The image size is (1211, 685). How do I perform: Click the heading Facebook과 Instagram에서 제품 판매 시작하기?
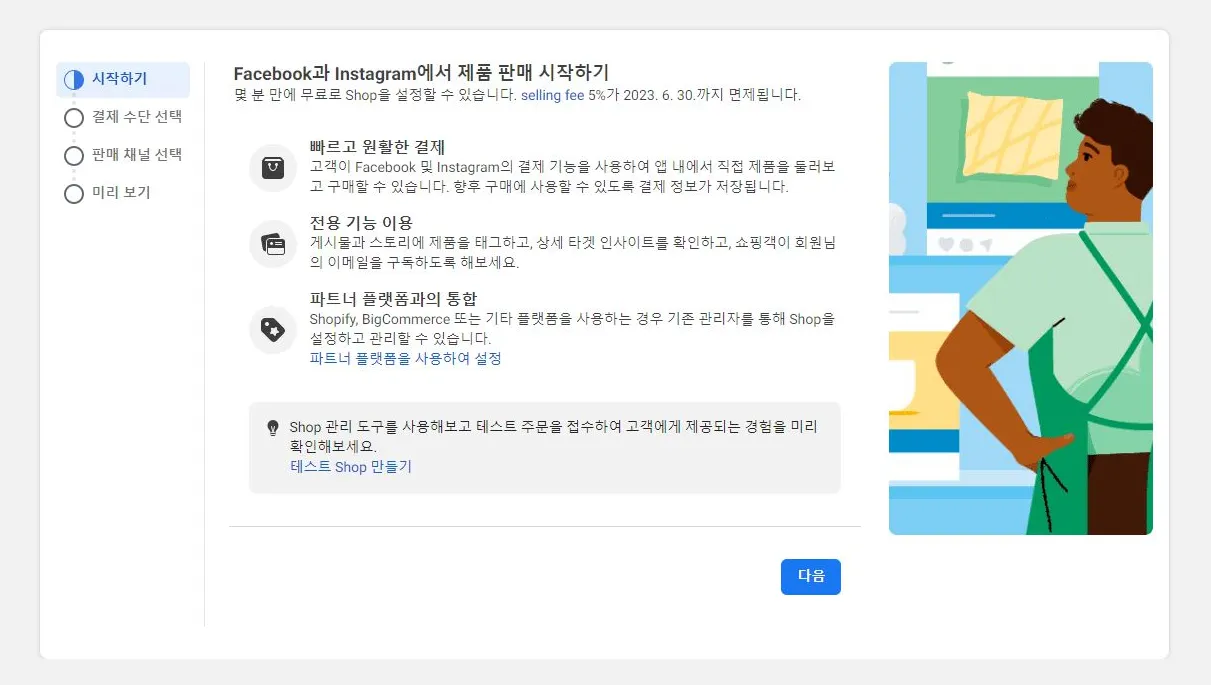421,73
